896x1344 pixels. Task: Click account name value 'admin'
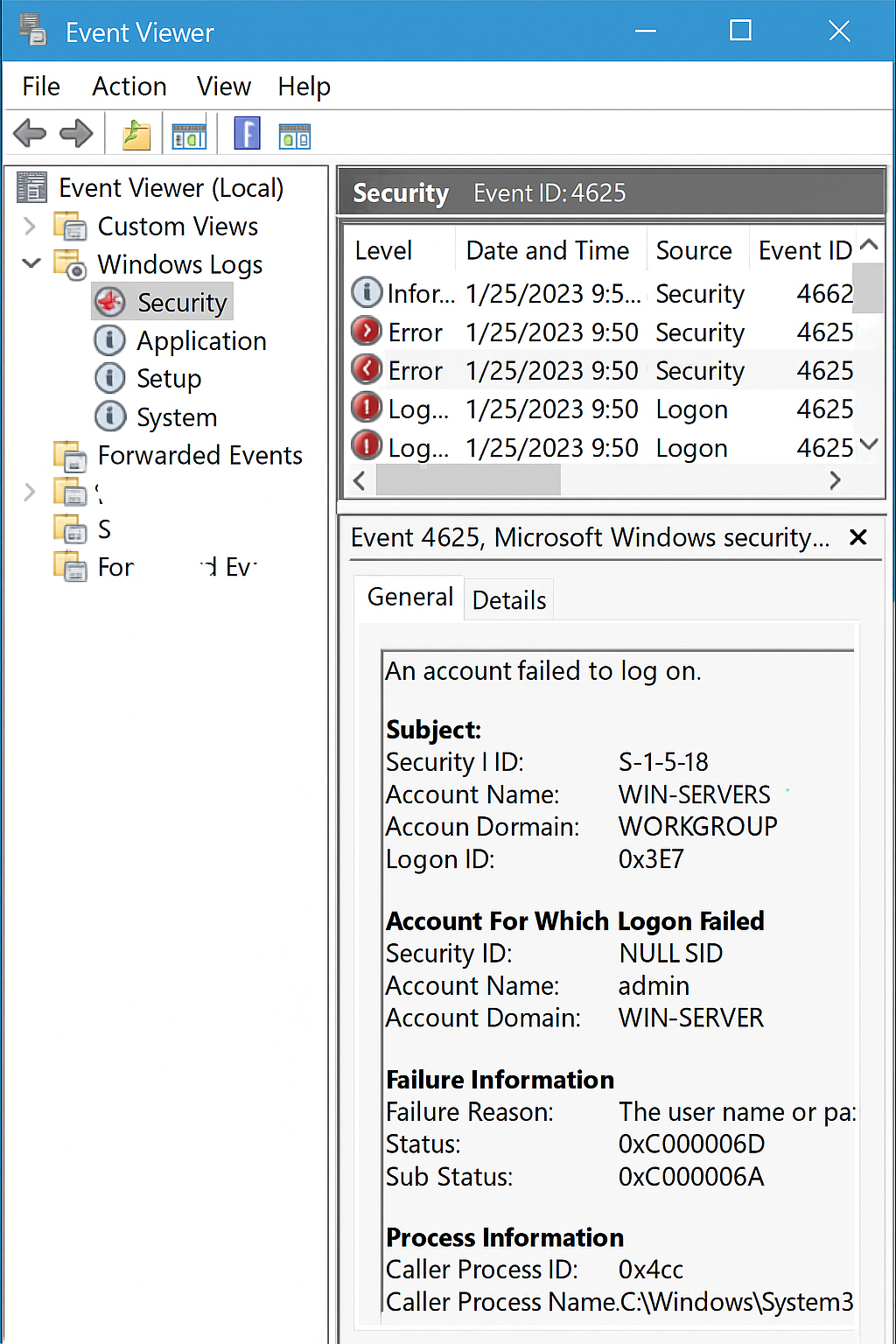click(654, 986)
